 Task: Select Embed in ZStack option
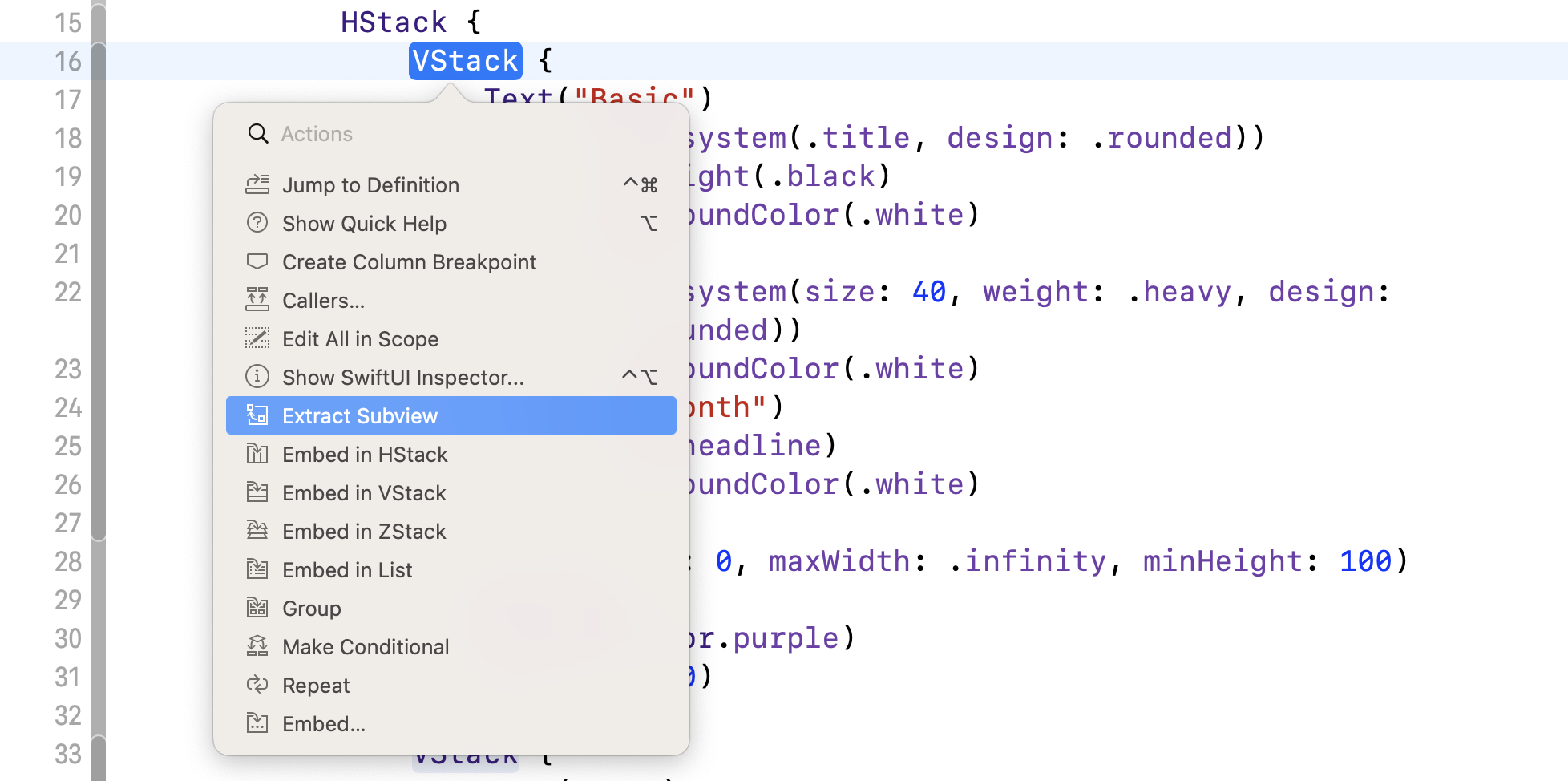(x=364, y=532)
